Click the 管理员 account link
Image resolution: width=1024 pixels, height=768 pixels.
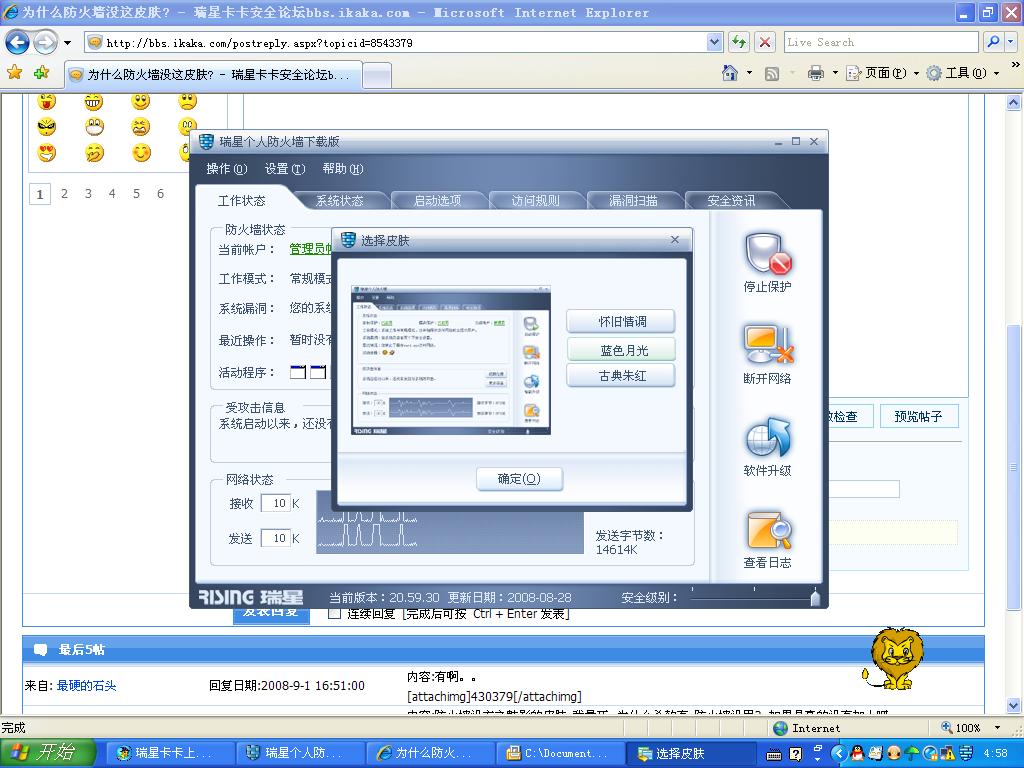[311, 249]
